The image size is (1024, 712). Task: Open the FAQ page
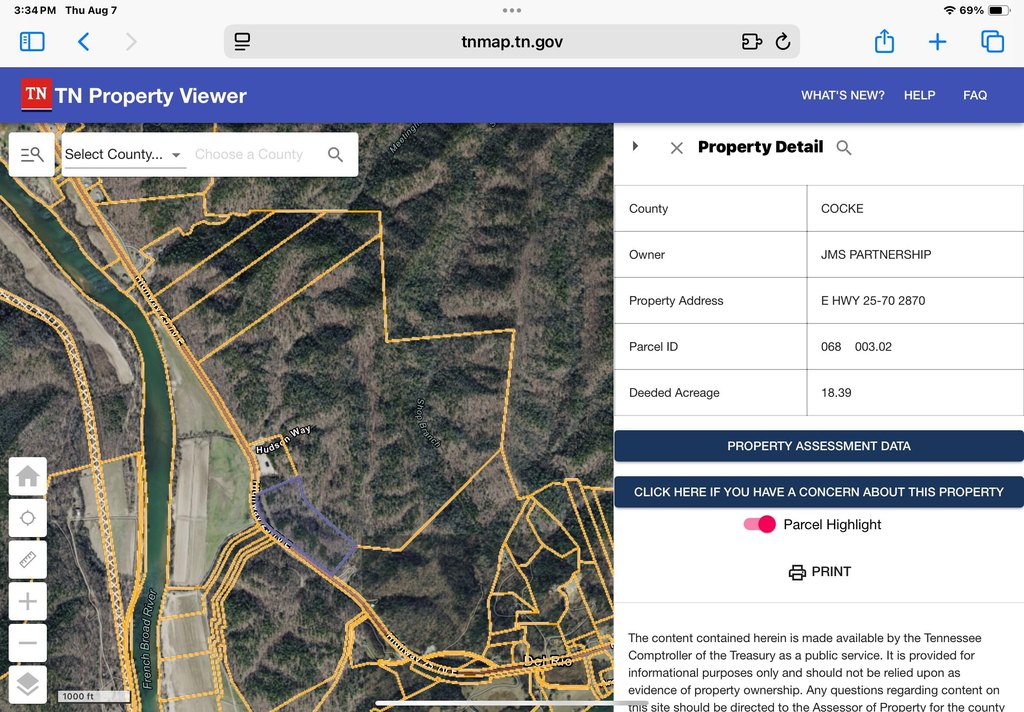pos(974,96)
